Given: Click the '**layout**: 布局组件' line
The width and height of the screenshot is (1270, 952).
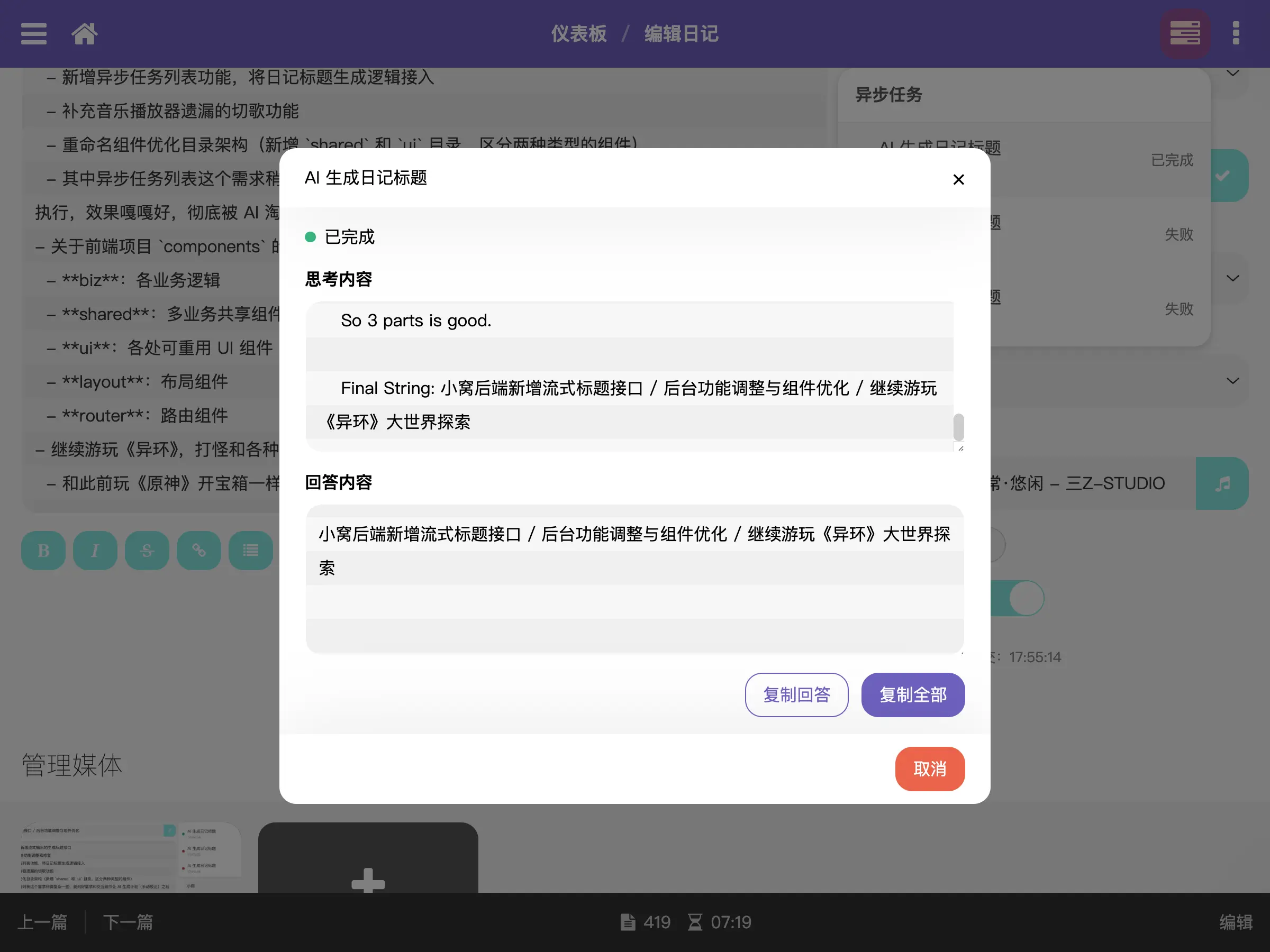Looking at the screenshot, I should 137,382.
